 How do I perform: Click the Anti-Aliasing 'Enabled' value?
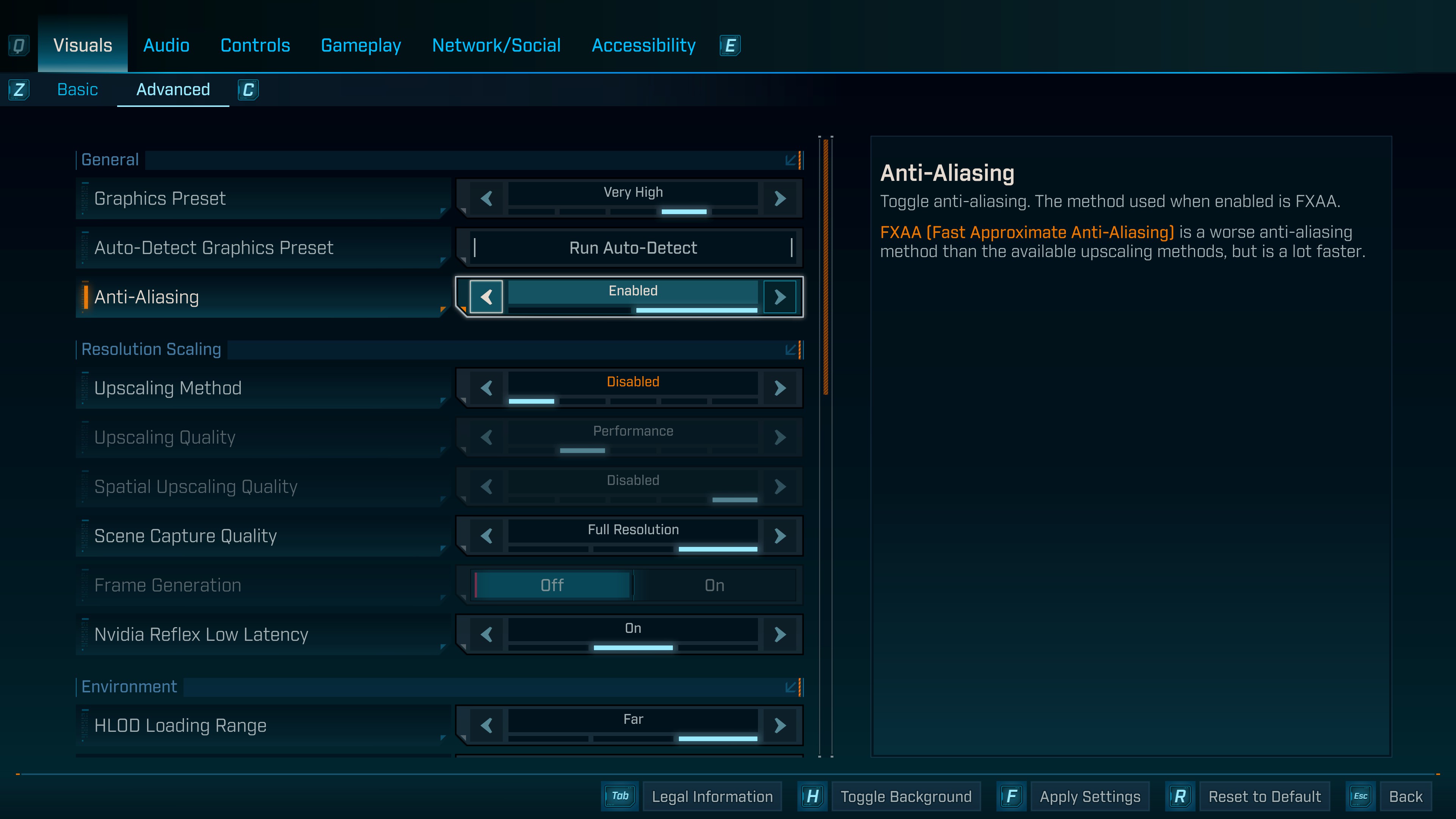633,290
